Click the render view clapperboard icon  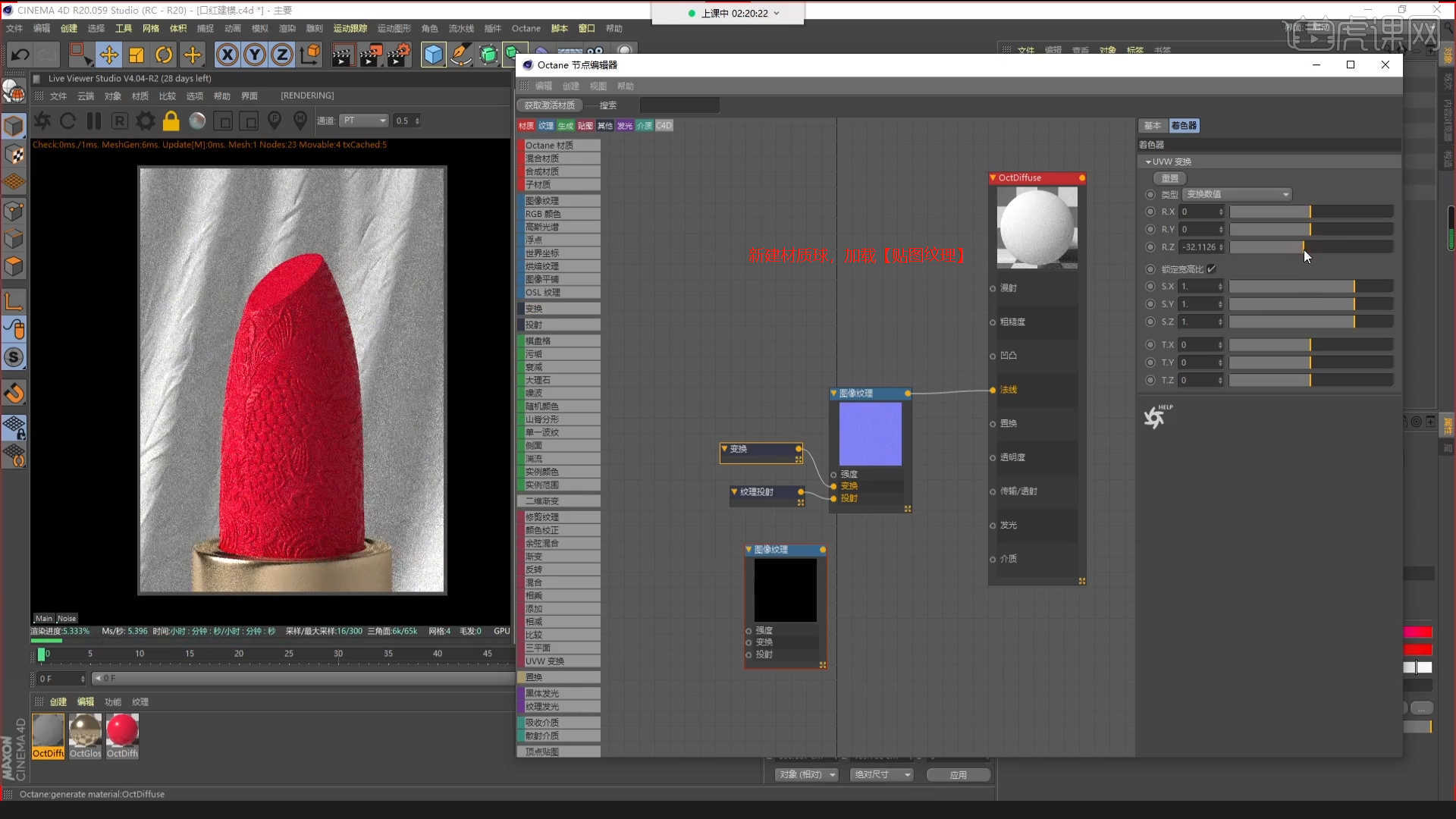coord(342,55)
